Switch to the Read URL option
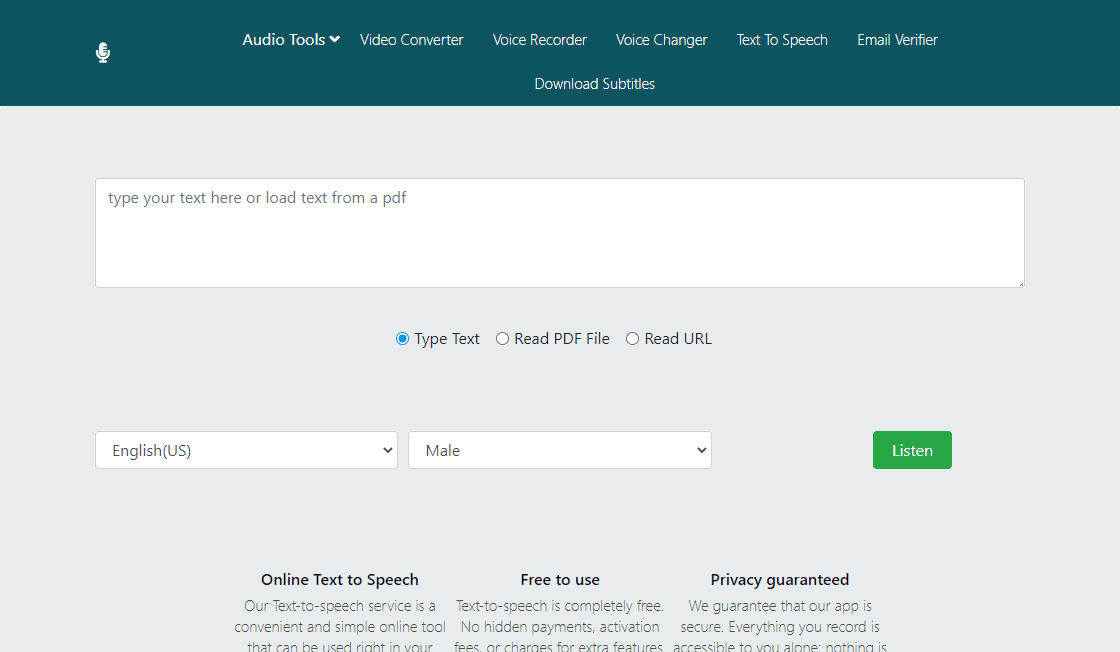 [632, 339]
